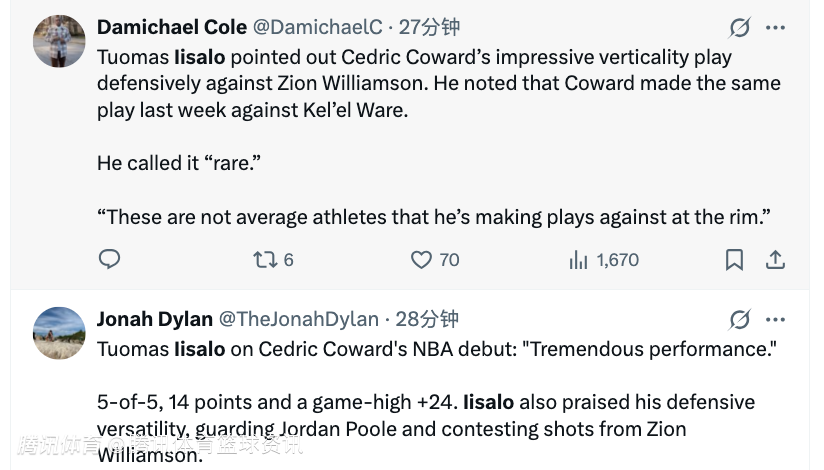Click Grok icon on Jonah Dylan's tweet
824x470 pixels.
pyautogui.click(x=740, y=320)
